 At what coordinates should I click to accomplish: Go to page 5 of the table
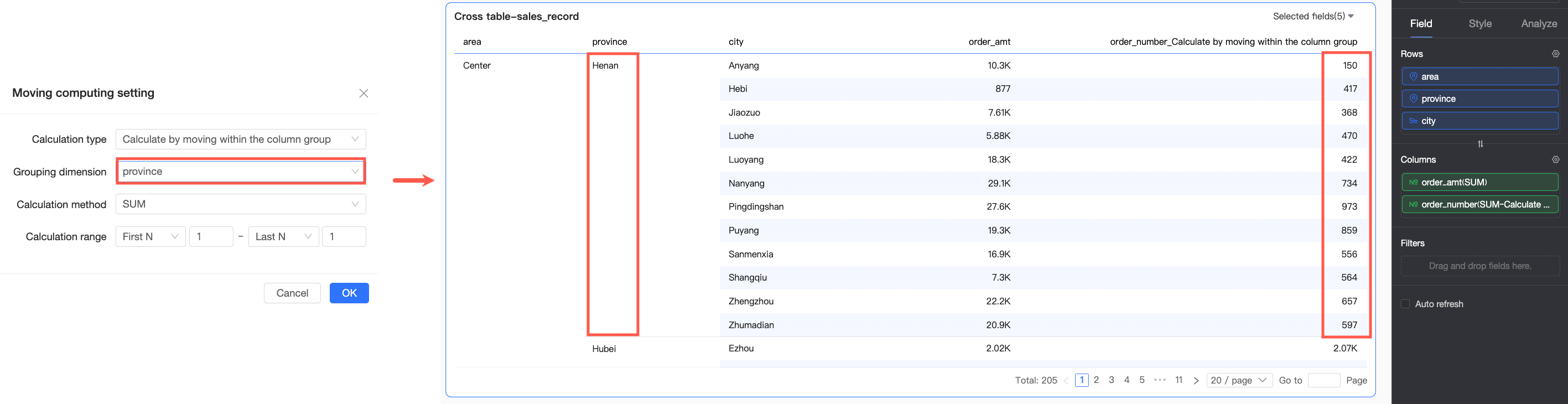1142,380
